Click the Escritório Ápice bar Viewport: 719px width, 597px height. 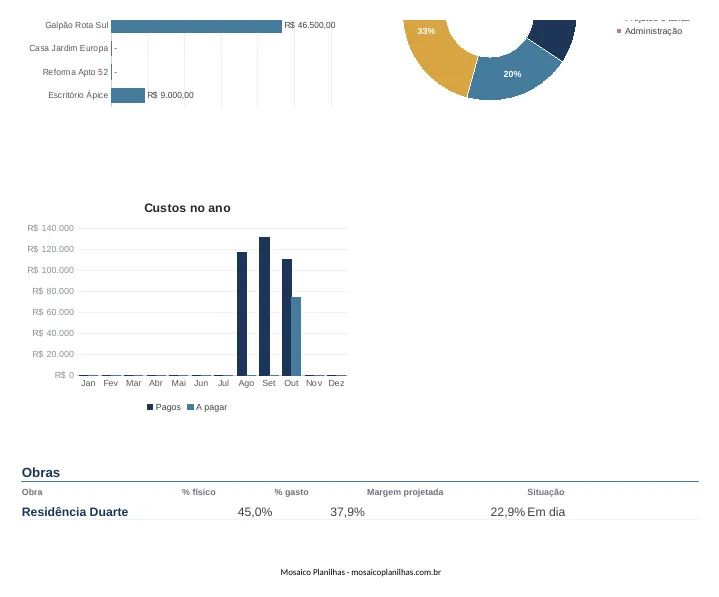(x=128, y=95)
